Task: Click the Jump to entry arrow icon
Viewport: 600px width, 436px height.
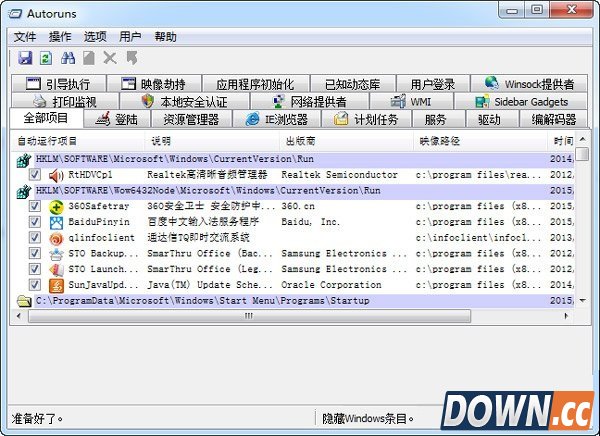Action: coord(132,58)
